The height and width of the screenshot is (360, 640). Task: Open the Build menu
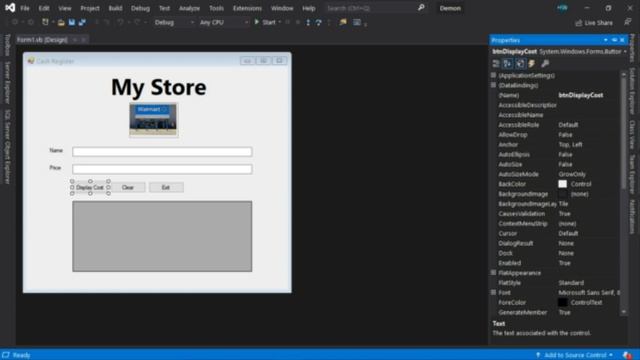[115, 8]
